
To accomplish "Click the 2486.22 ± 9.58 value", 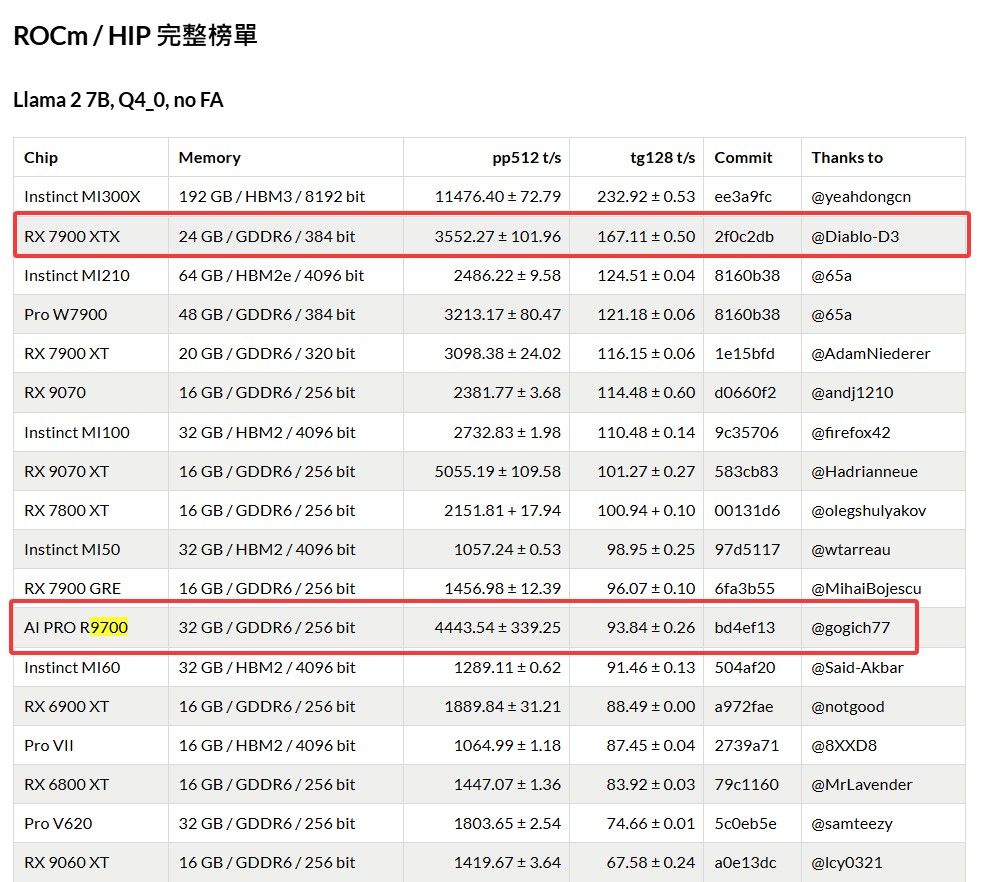I will point(507,275).
